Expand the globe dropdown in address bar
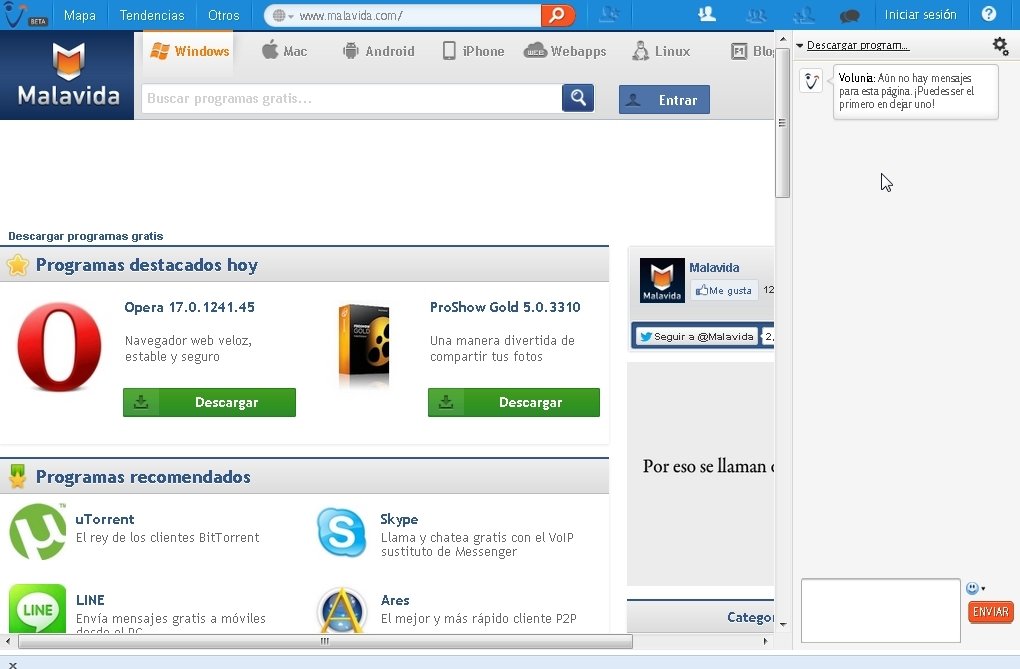This screenshot has width=1020, height=669. pos(283,16)
